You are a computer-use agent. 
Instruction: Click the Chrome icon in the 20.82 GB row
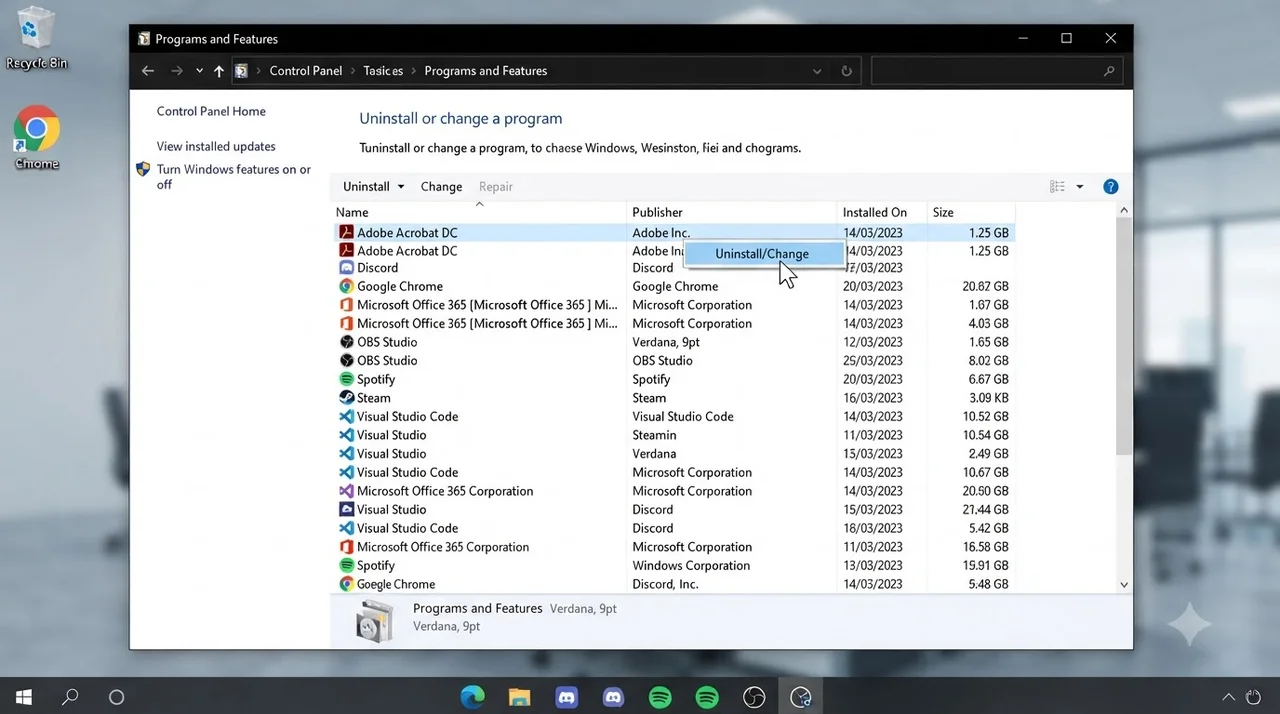tap(347, 286)
